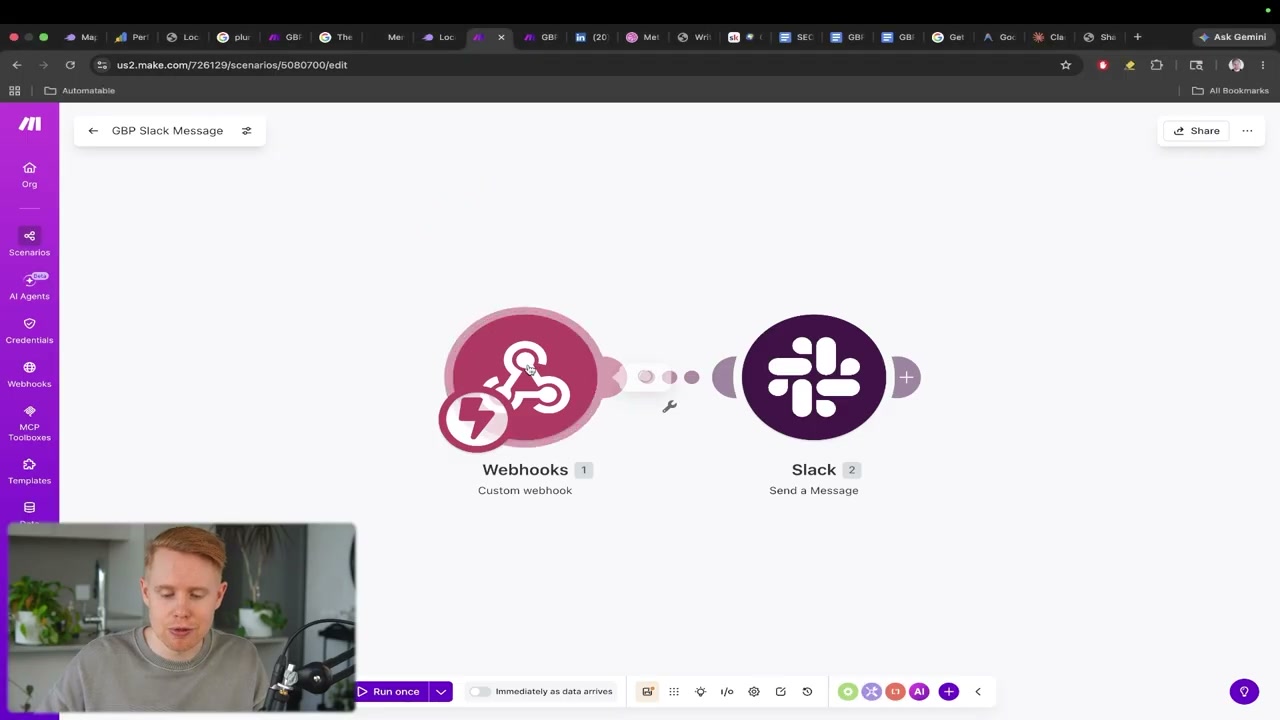Open Webhooks in the left sidebar
Viewport: 1280px width, 720px height.
[x=29, y=375]
